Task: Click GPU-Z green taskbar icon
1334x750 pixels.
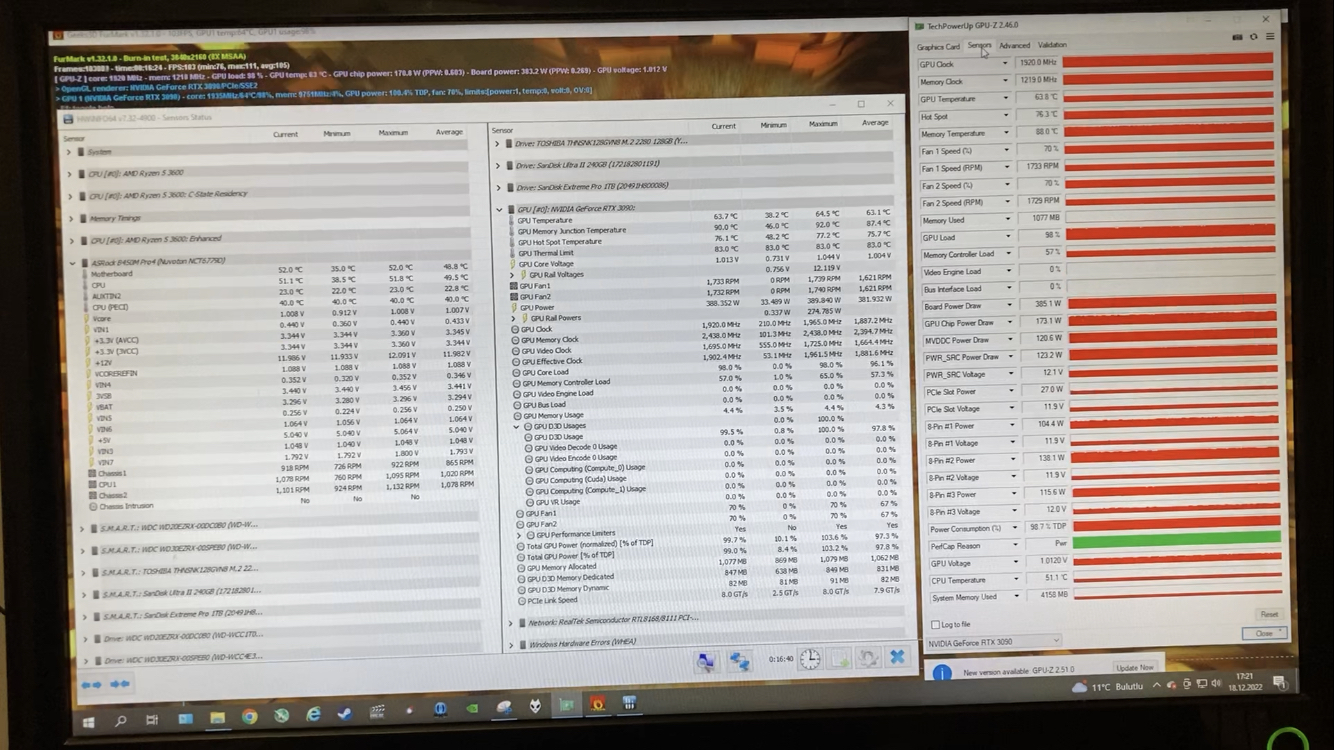Action: click(566, 706)
